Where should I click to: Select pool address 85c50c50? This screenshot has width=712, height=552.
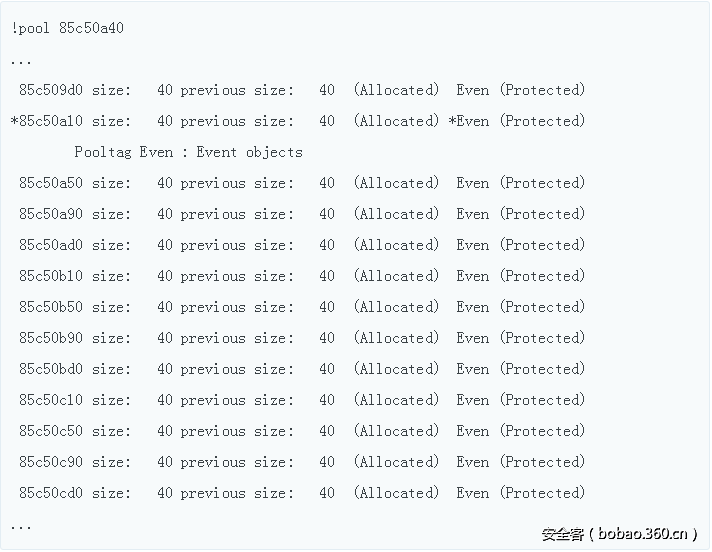50,431
